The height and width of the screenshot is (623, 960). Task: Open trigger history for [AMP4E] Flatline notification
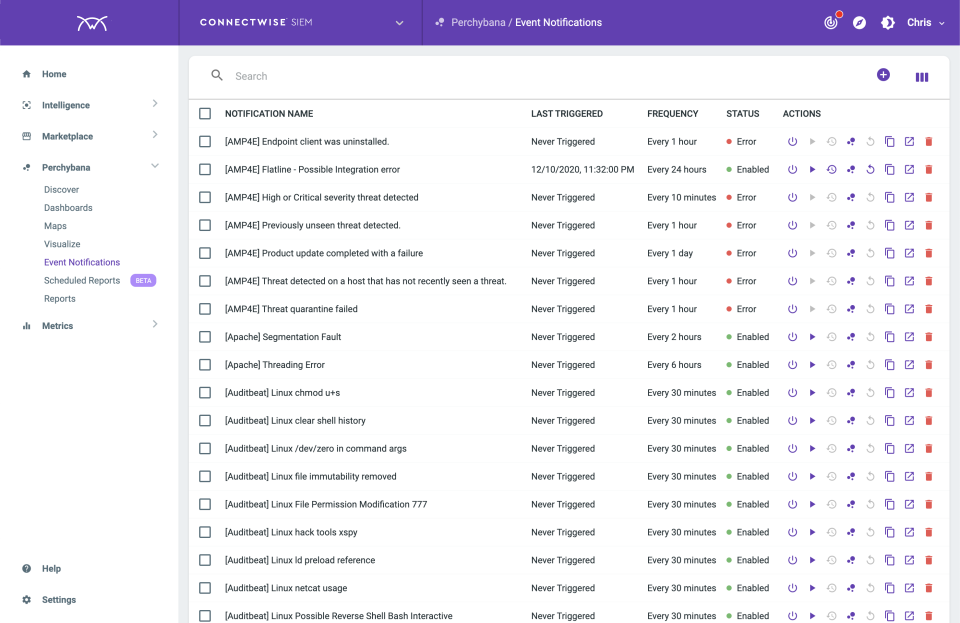point(831,169)
